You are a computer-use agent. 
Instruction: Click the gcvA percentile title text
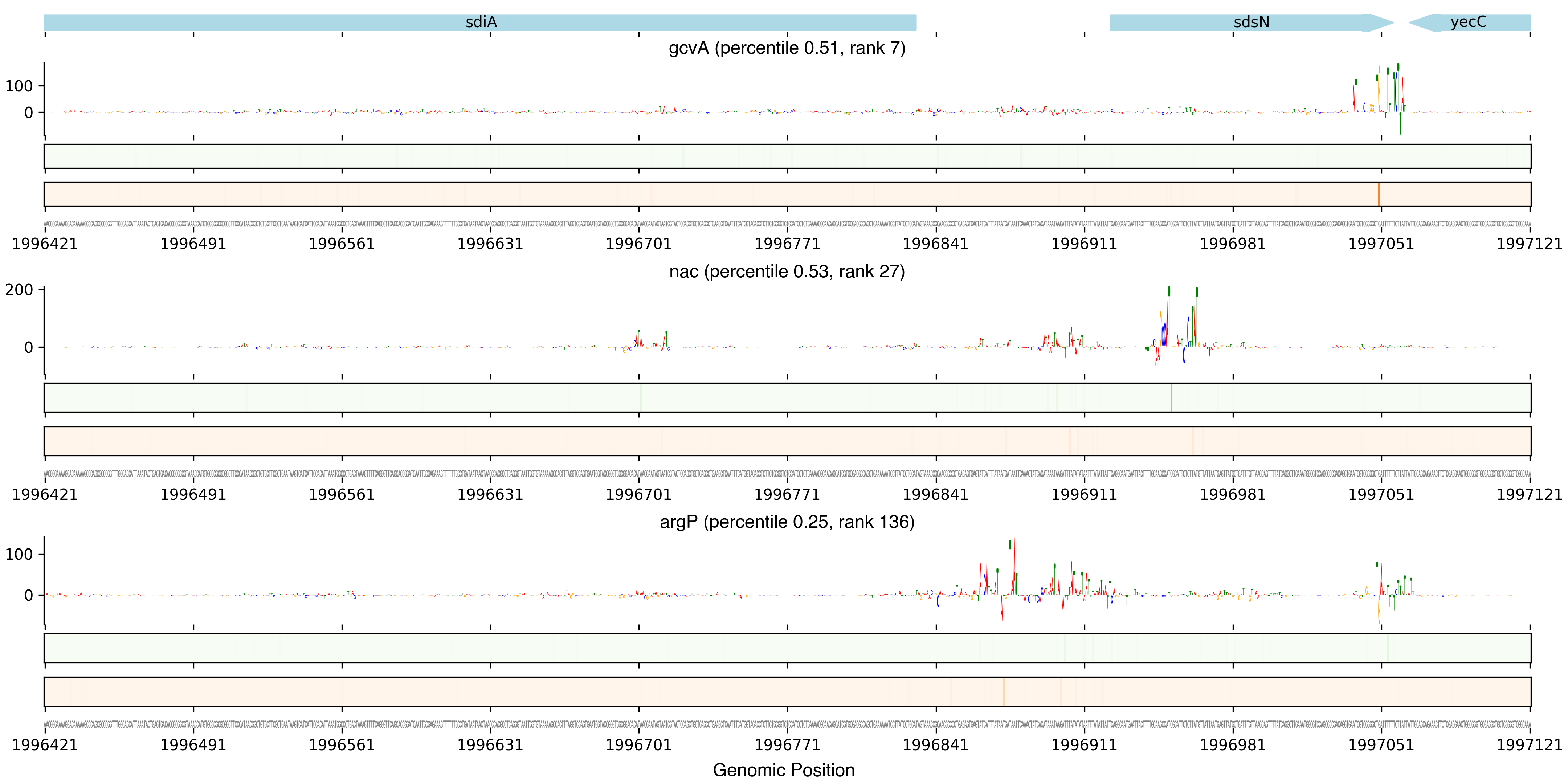(787, 48)
